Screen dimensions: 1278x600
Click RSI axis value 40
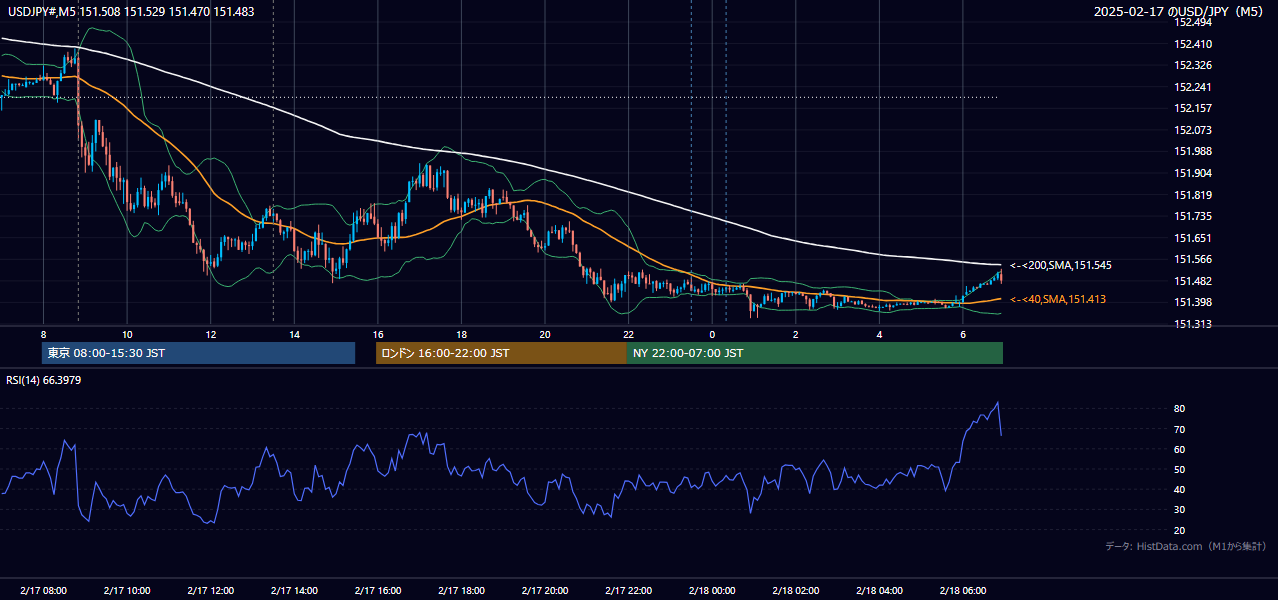pos(1180,489)
